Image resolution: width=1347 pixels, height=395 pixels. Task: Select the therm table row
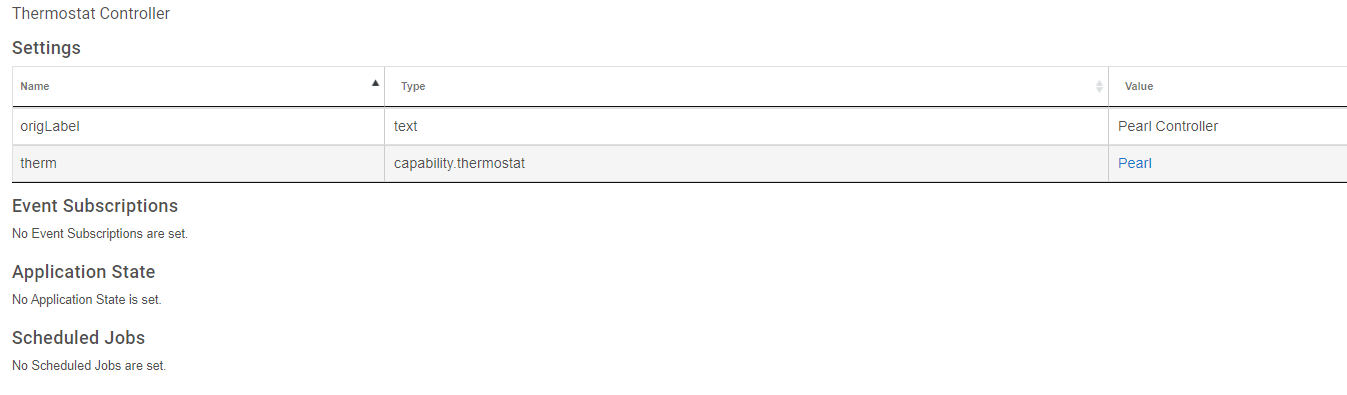[x=680, y=163]
